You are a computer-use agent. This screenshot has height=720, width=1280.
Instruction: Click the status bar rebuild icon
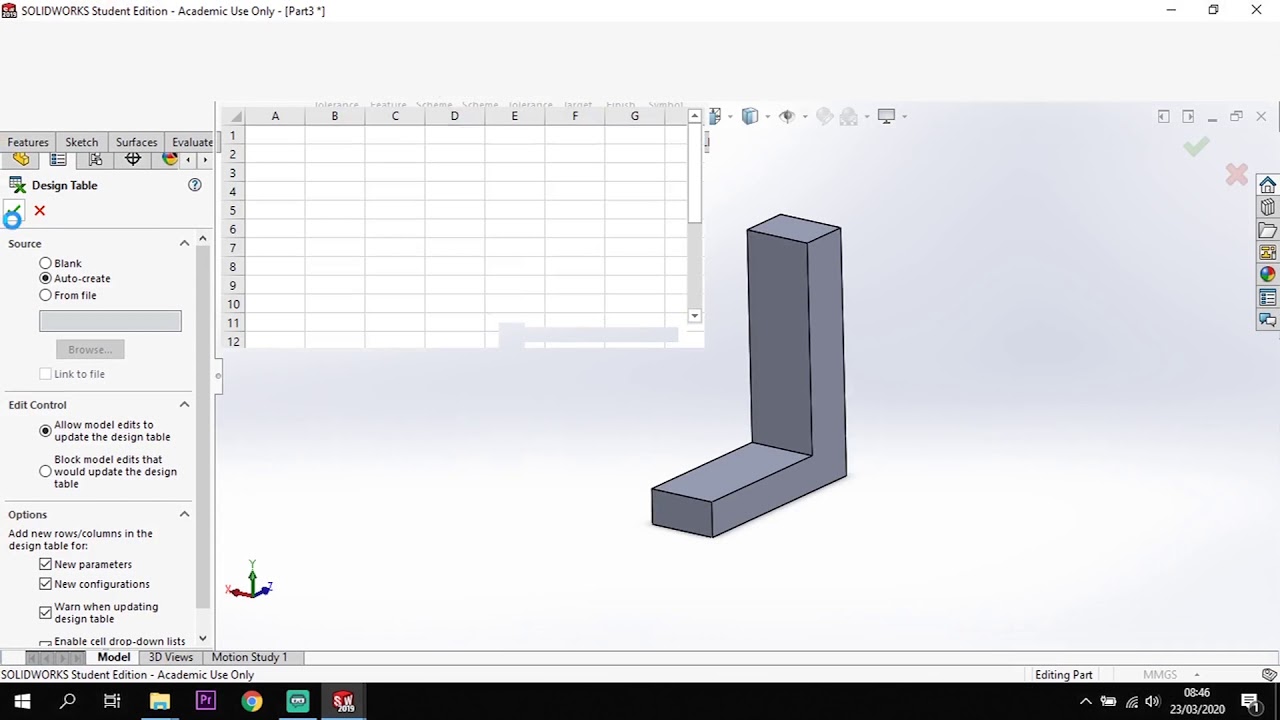click(1269, 675)
